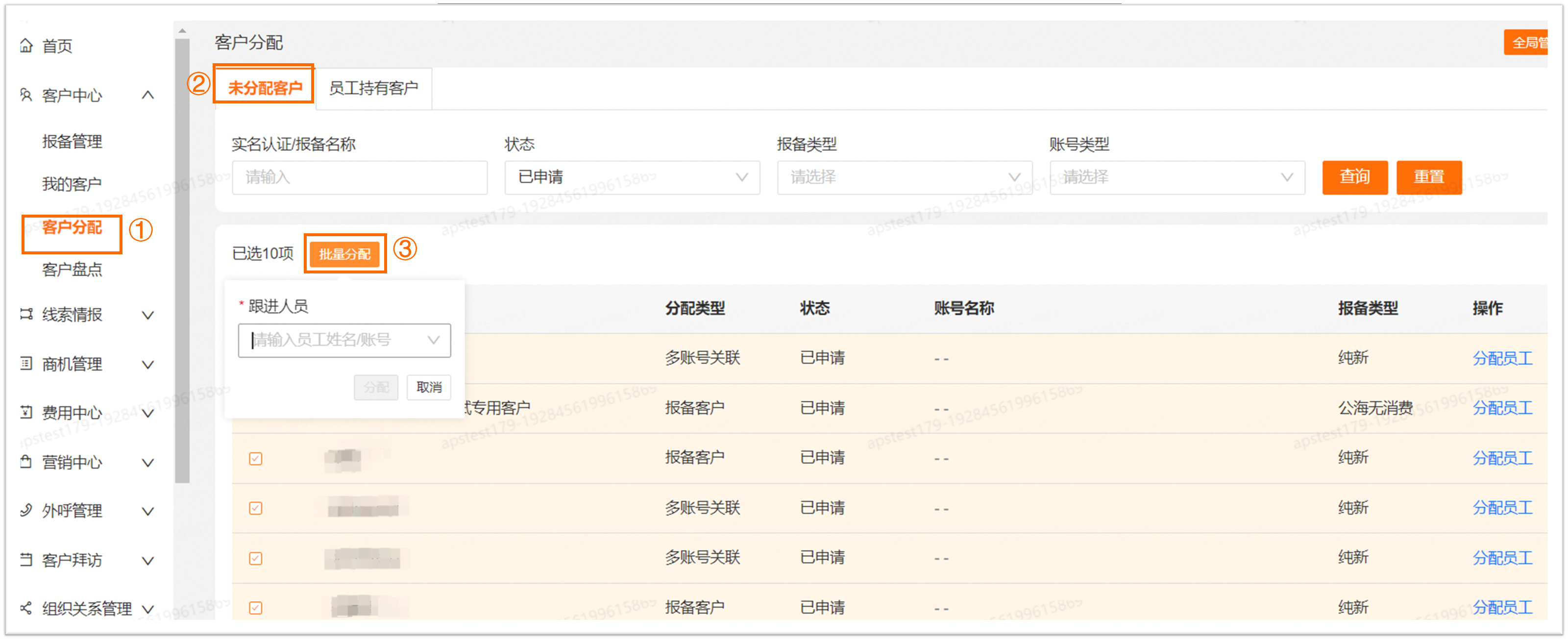Uncheck the first visible row checkbox
Viewport: 1568px width, 640px height.
pyautogui.click(x=256, y=459)
